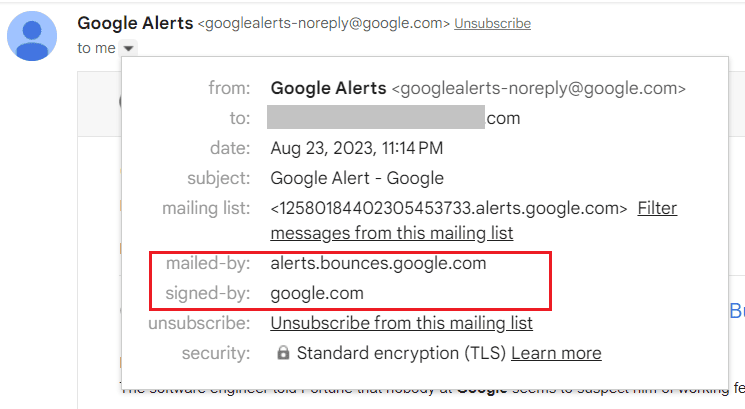Viewport: 745px width, 409px height.
Task: Click the date 'Aug 23, 2023, 11:14 PM'
Action: point(356,148)
